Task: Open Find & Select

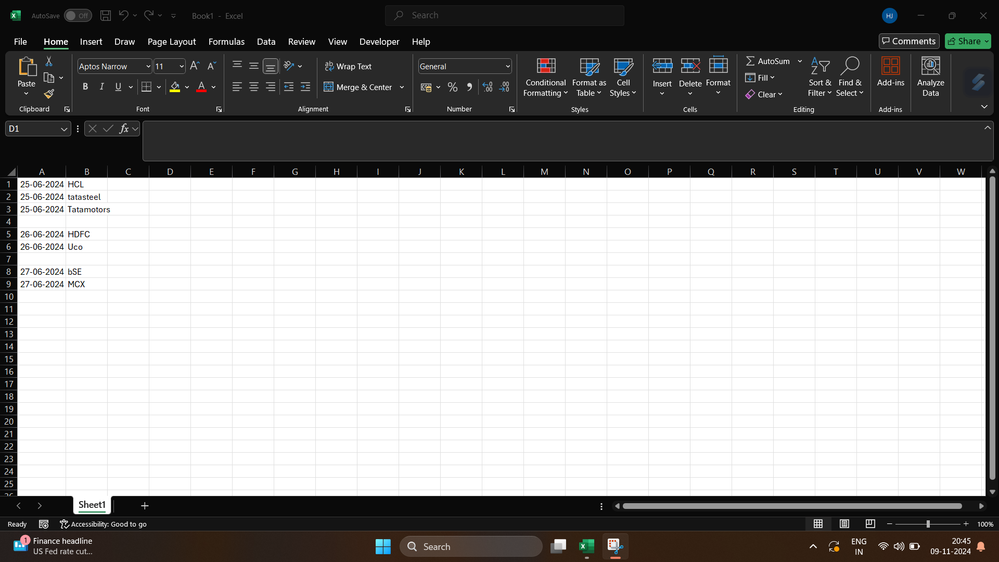Action: (x=850, y=77)
